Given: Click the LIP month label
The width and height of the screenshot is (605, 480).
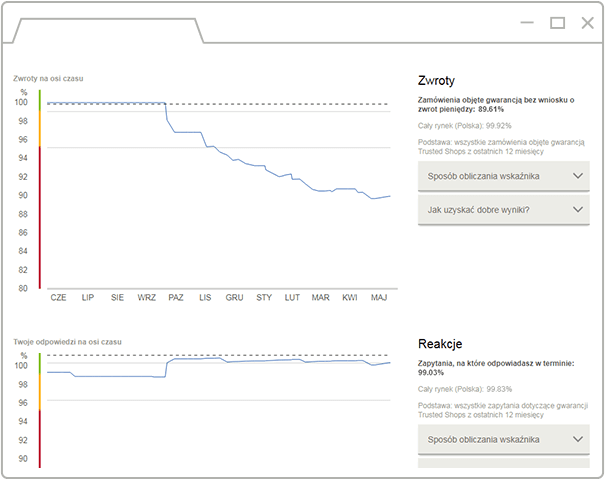Looking at the screenshot, I should coord(88,297).
